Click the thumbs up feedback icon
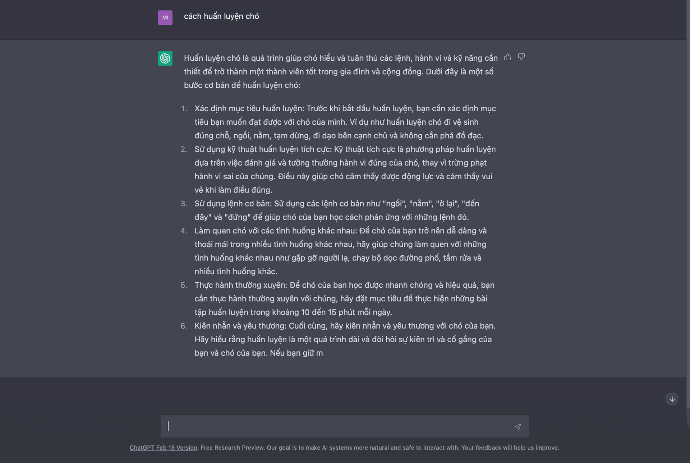 pyautogui.click(x=508, y=57)
